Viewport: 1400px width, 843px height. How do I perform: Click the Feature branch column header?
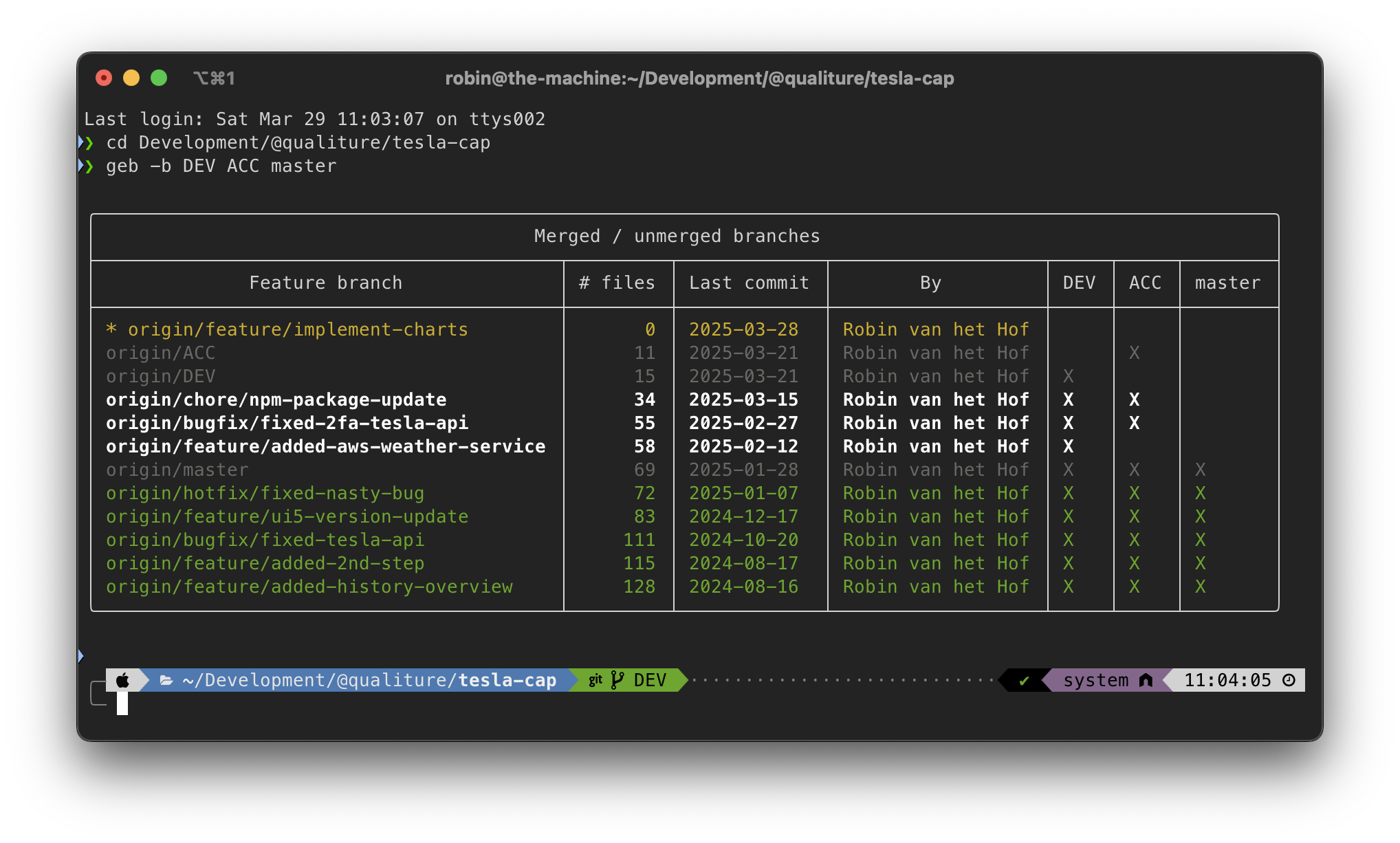click(x=325, y=283)
